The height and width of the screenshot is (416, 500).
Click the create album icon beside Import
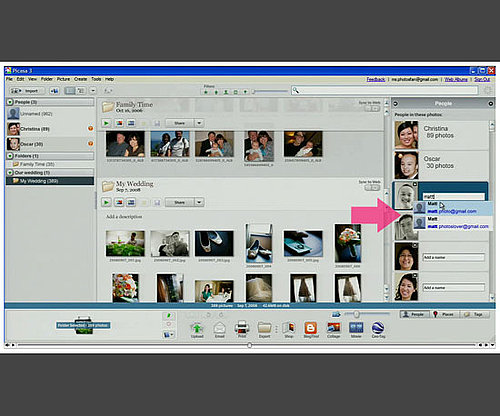point(54,91)
